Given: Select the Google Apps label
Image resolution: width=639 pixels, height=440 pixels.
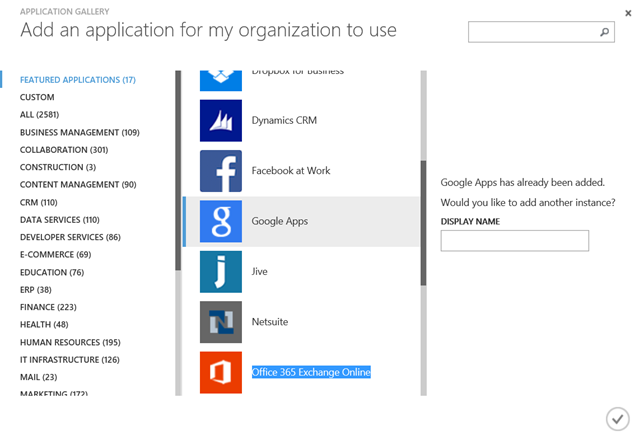Looking at the screenshot, I should pos(280,221).
